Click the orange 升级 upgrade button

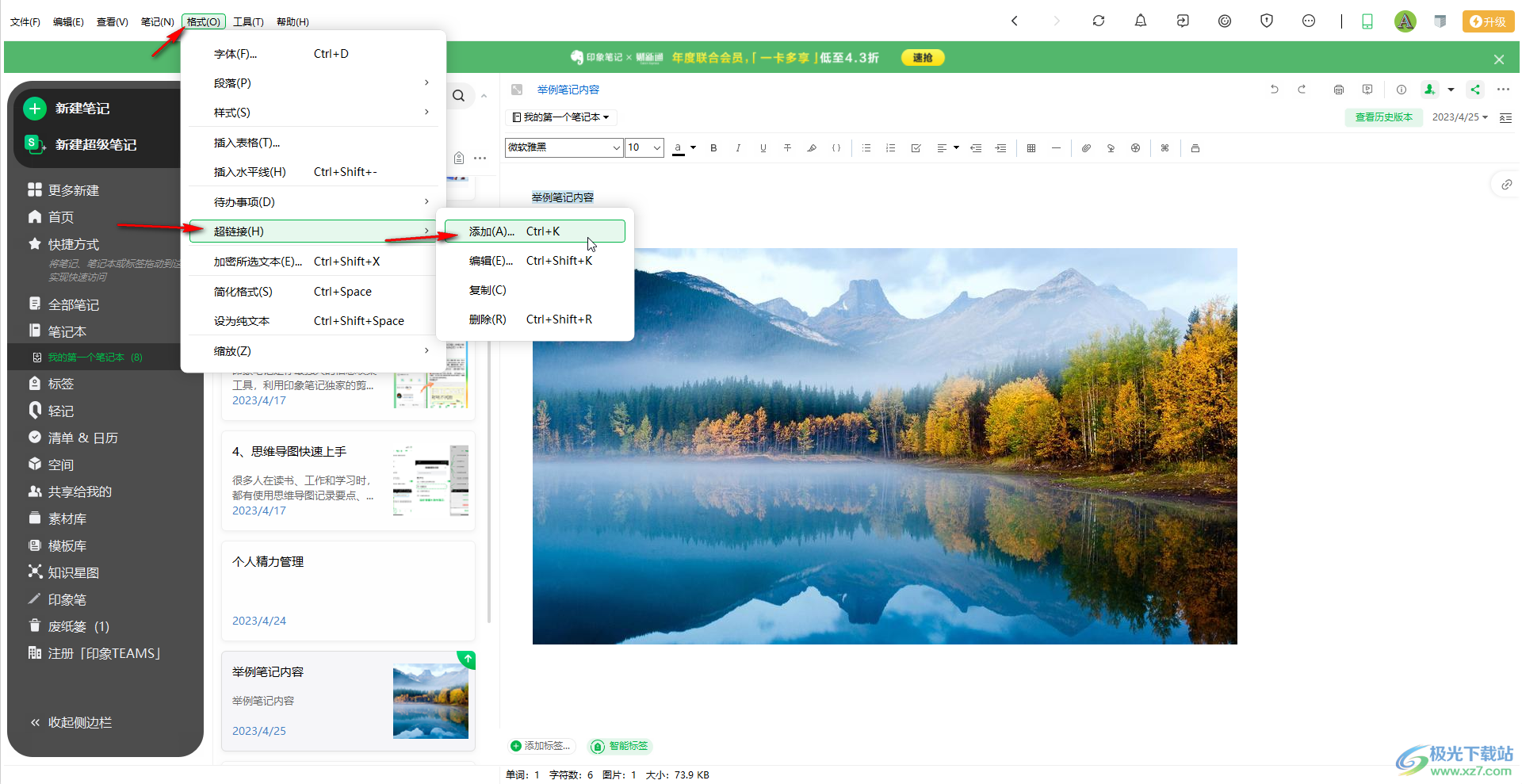coord(1488,21)
